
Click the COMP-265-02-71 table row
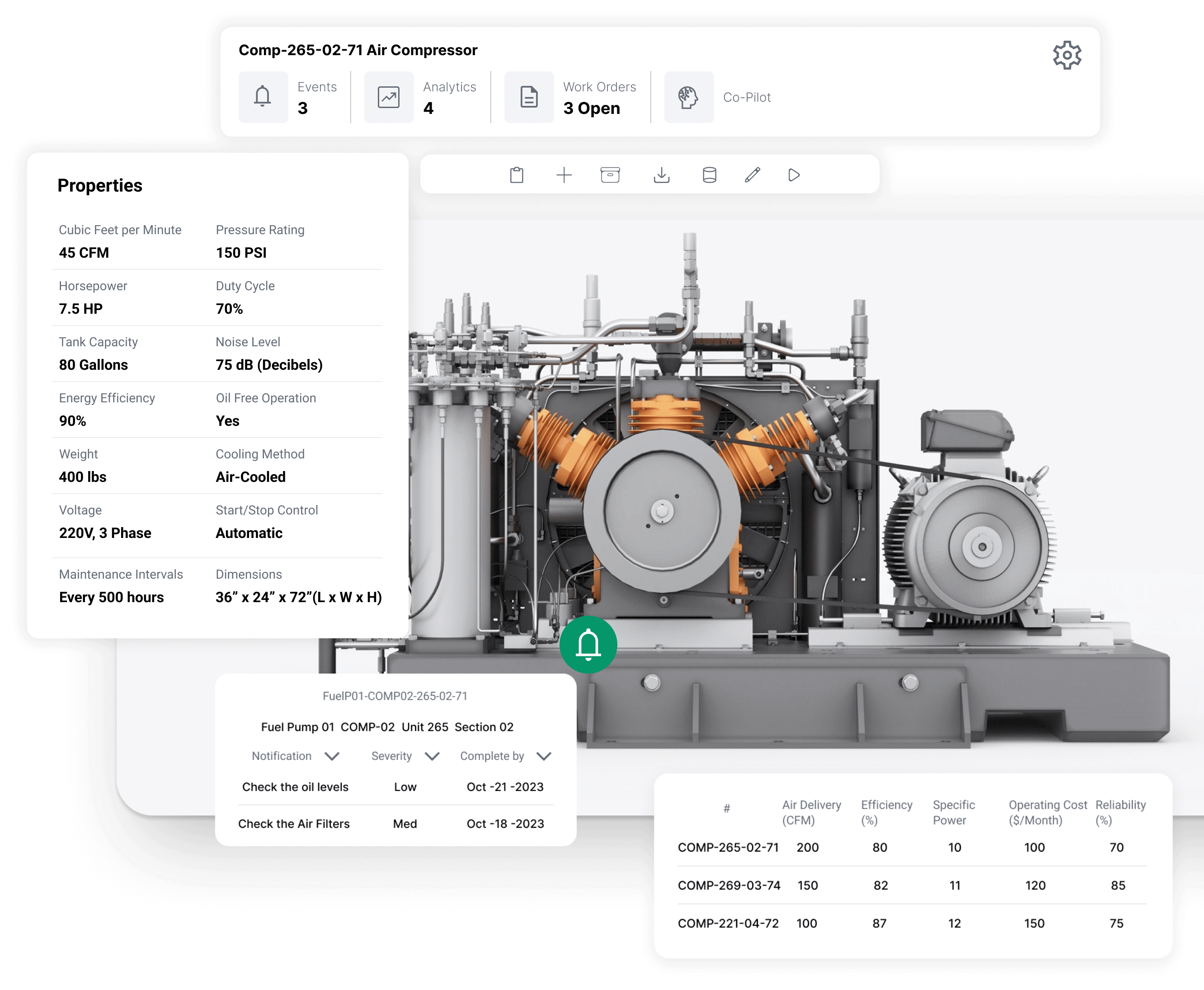tap(912, 847)
